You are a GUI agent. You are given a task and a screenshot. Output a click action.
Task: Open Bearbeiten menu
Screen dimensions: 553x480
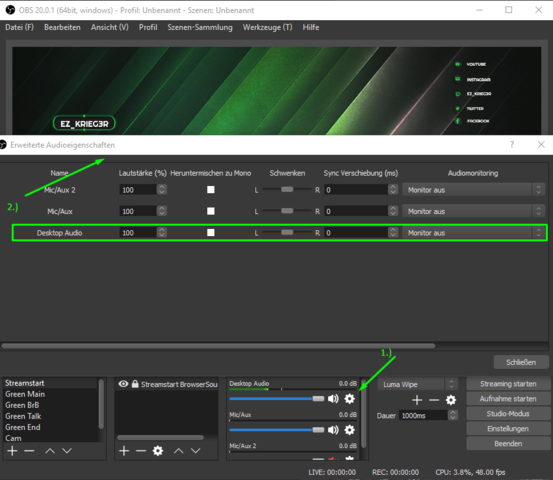[x=62, y=27]
